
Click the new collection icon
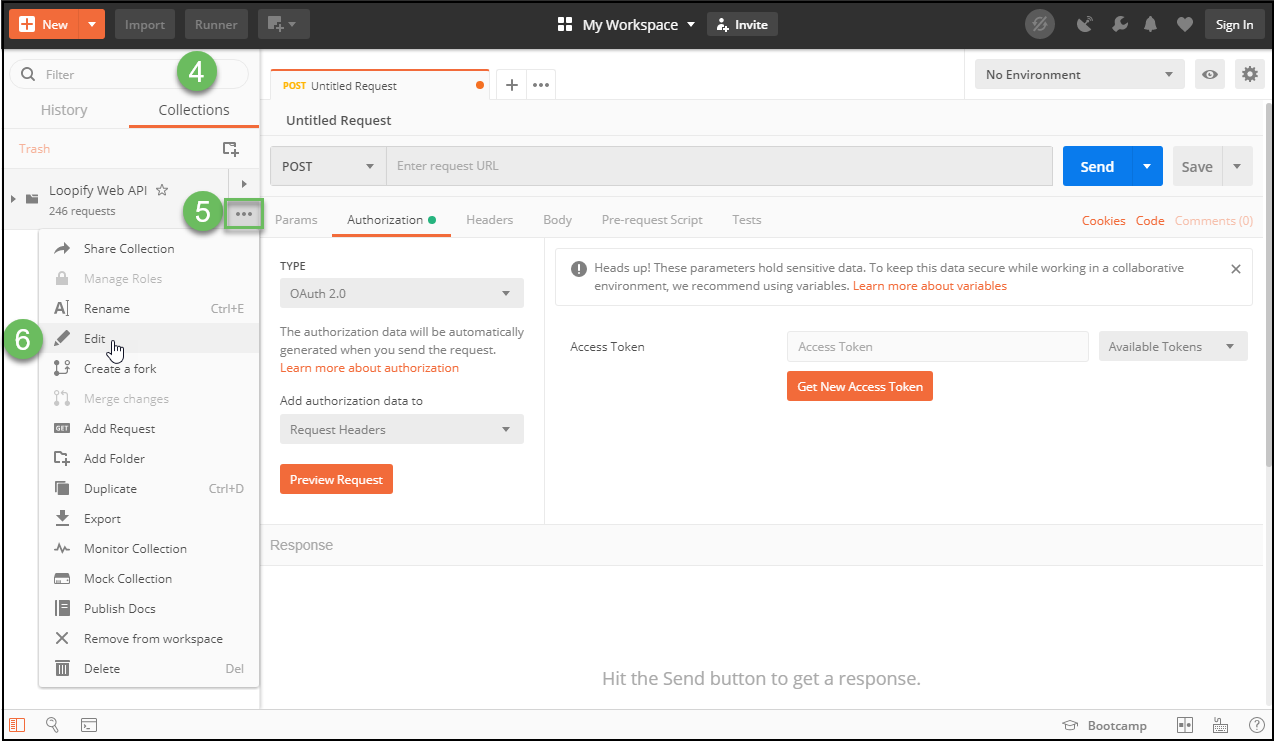coord(230,148)
